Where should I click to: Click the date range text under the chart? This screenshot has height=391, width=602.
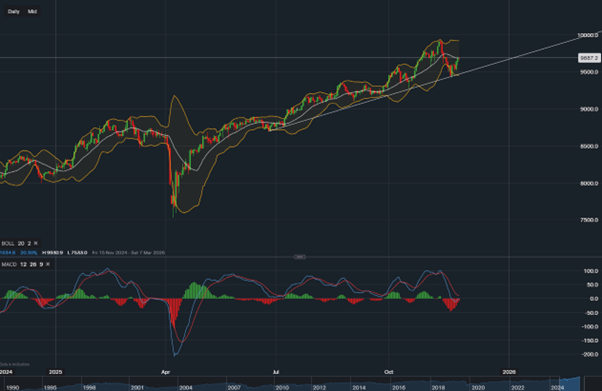click(129, 253)
